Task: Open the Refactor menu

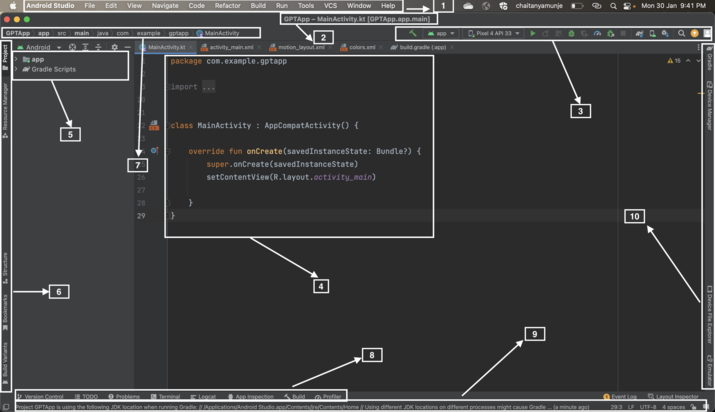Action: pos(227,6)
